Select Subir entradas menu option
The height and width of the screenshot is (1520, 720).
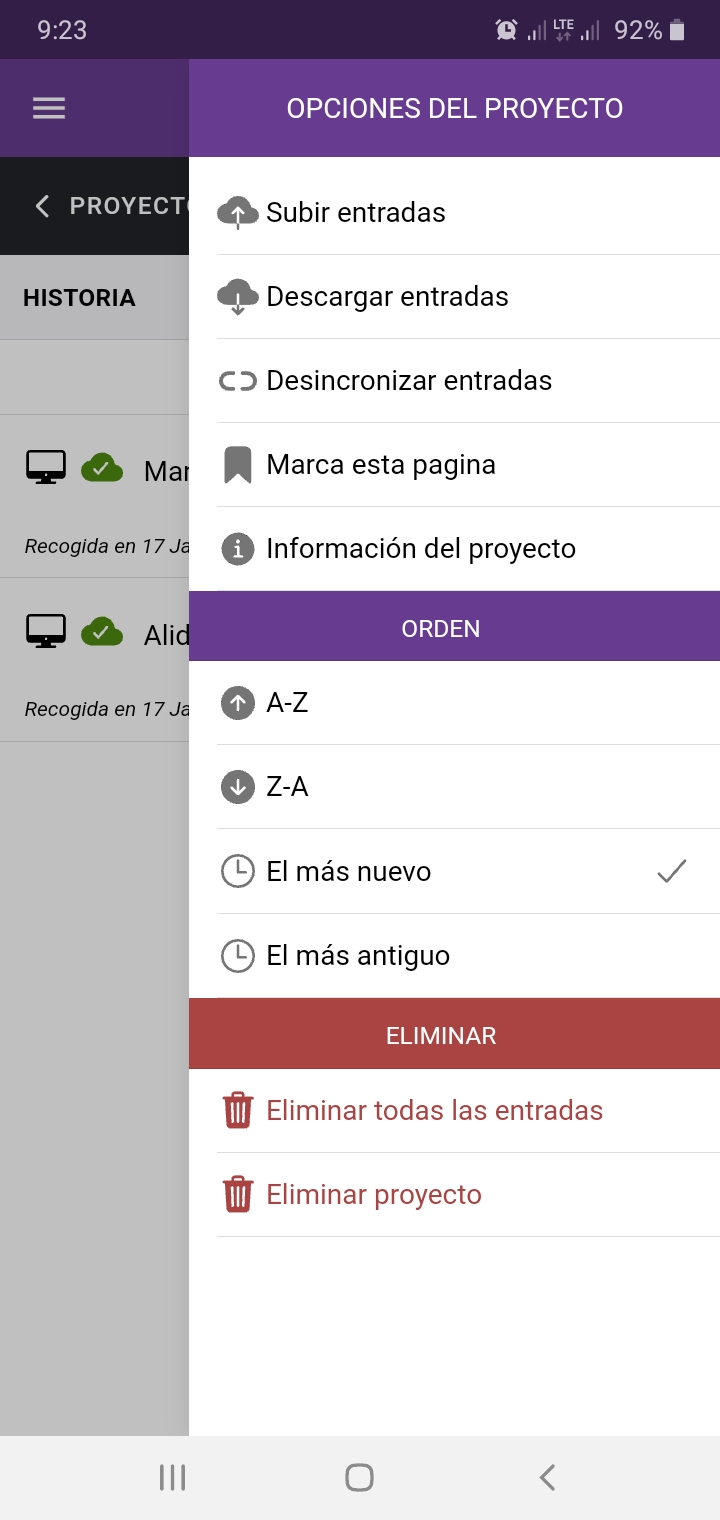tap(356, 212)
